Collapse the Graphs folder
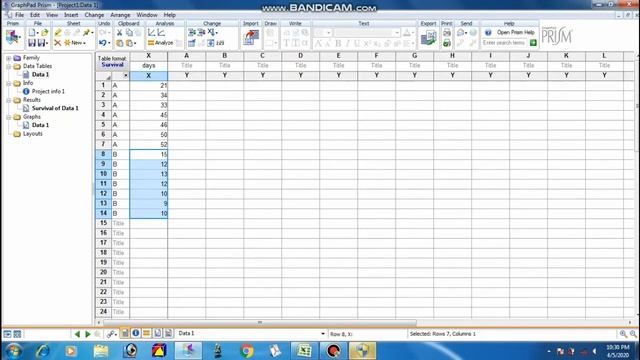 pyautogui.click(x=9, y=117)
